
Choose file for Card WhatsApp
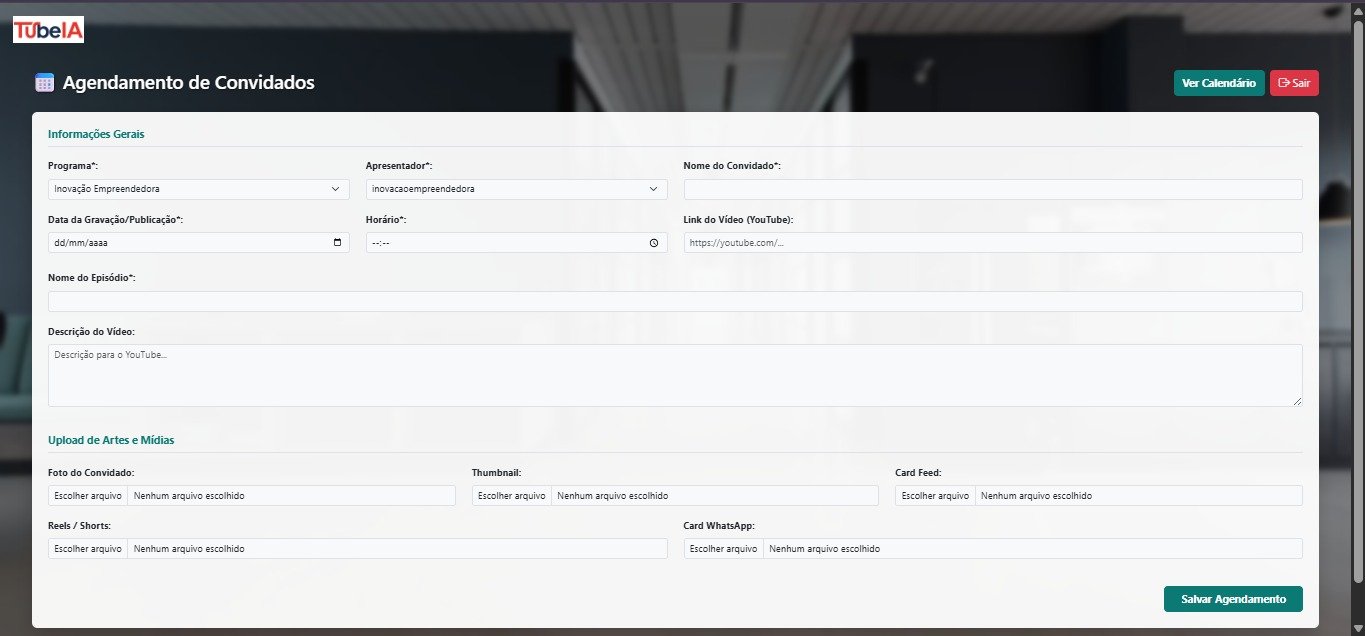[x=724, y=548]
